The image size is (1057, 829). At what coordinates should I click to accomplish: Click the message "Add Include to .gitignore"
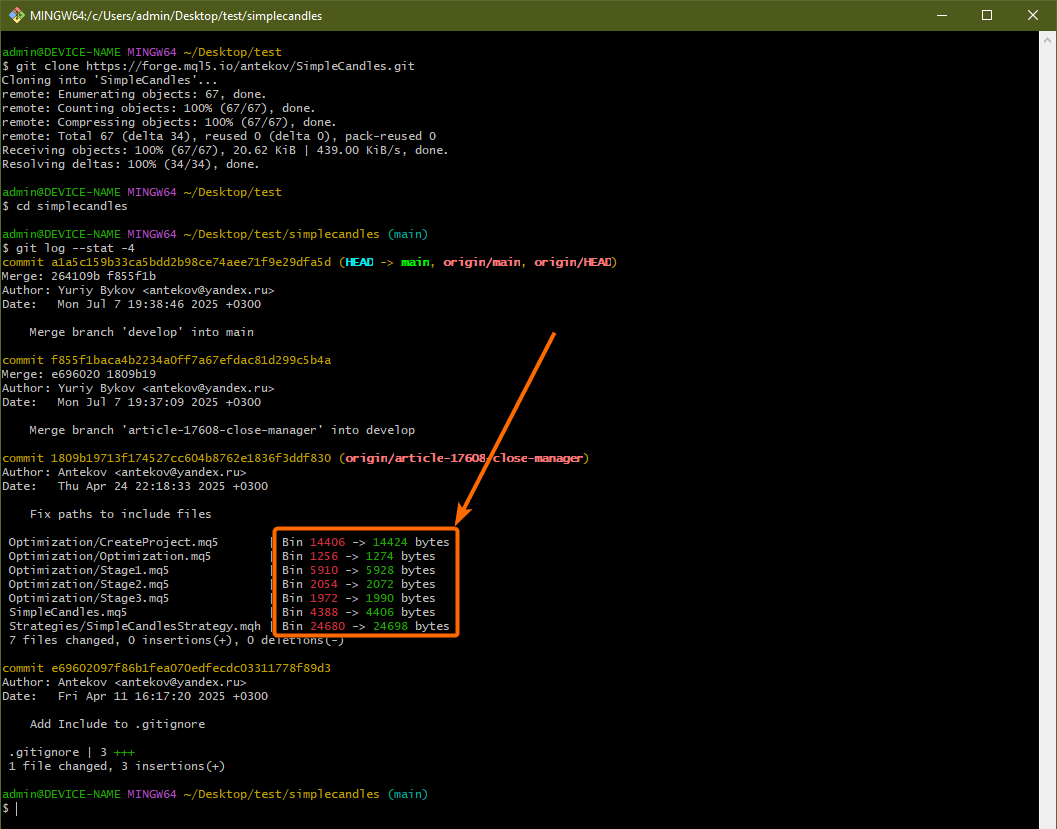coord(117,724)
